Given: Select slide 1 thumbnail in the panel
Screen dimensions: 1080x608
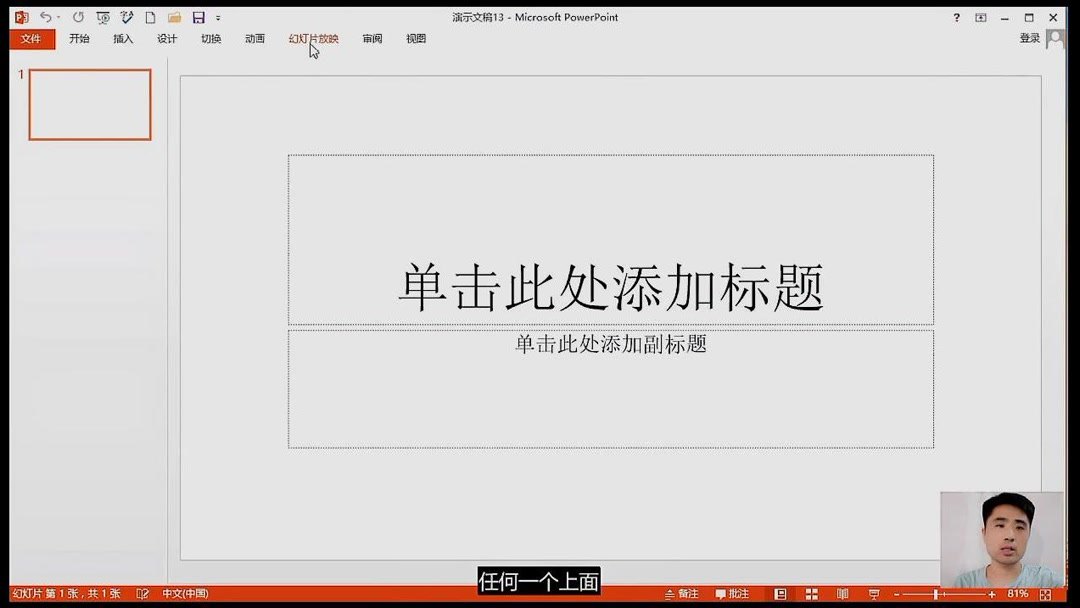Looking at the screenshot, I should (89, 104).
